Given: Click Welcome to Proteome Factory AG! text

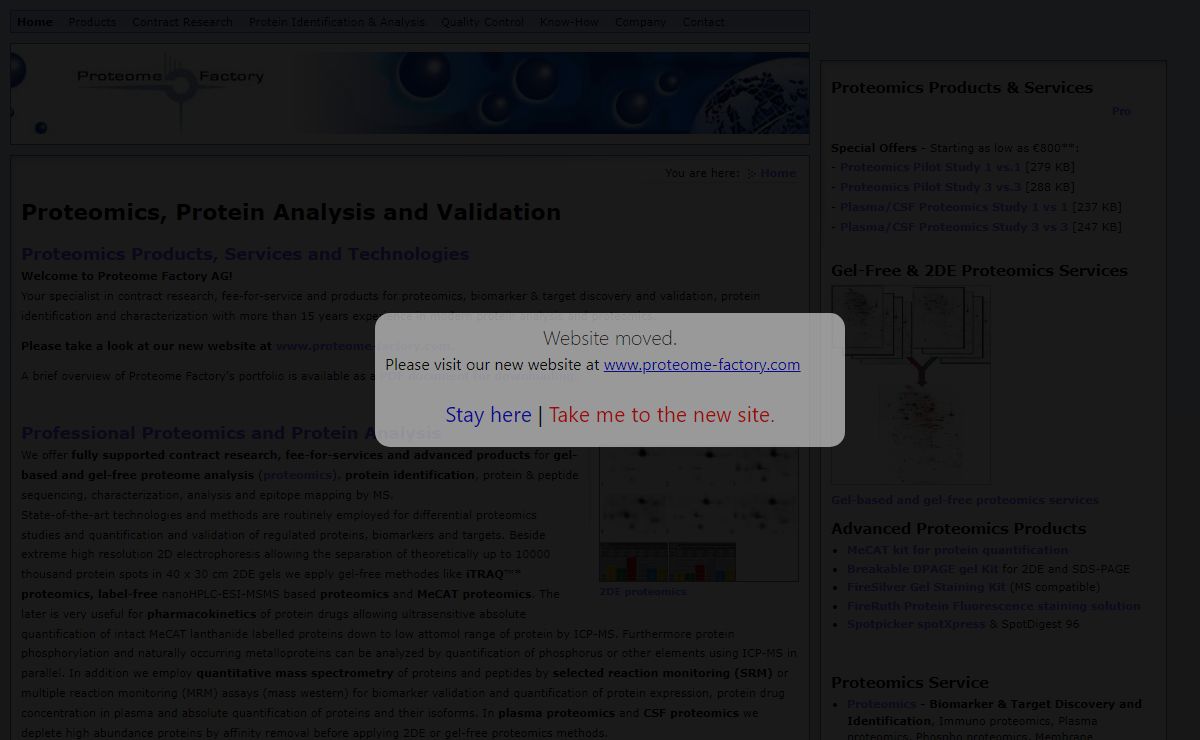Looking at the screenshot, I should [x=127, y=276].
